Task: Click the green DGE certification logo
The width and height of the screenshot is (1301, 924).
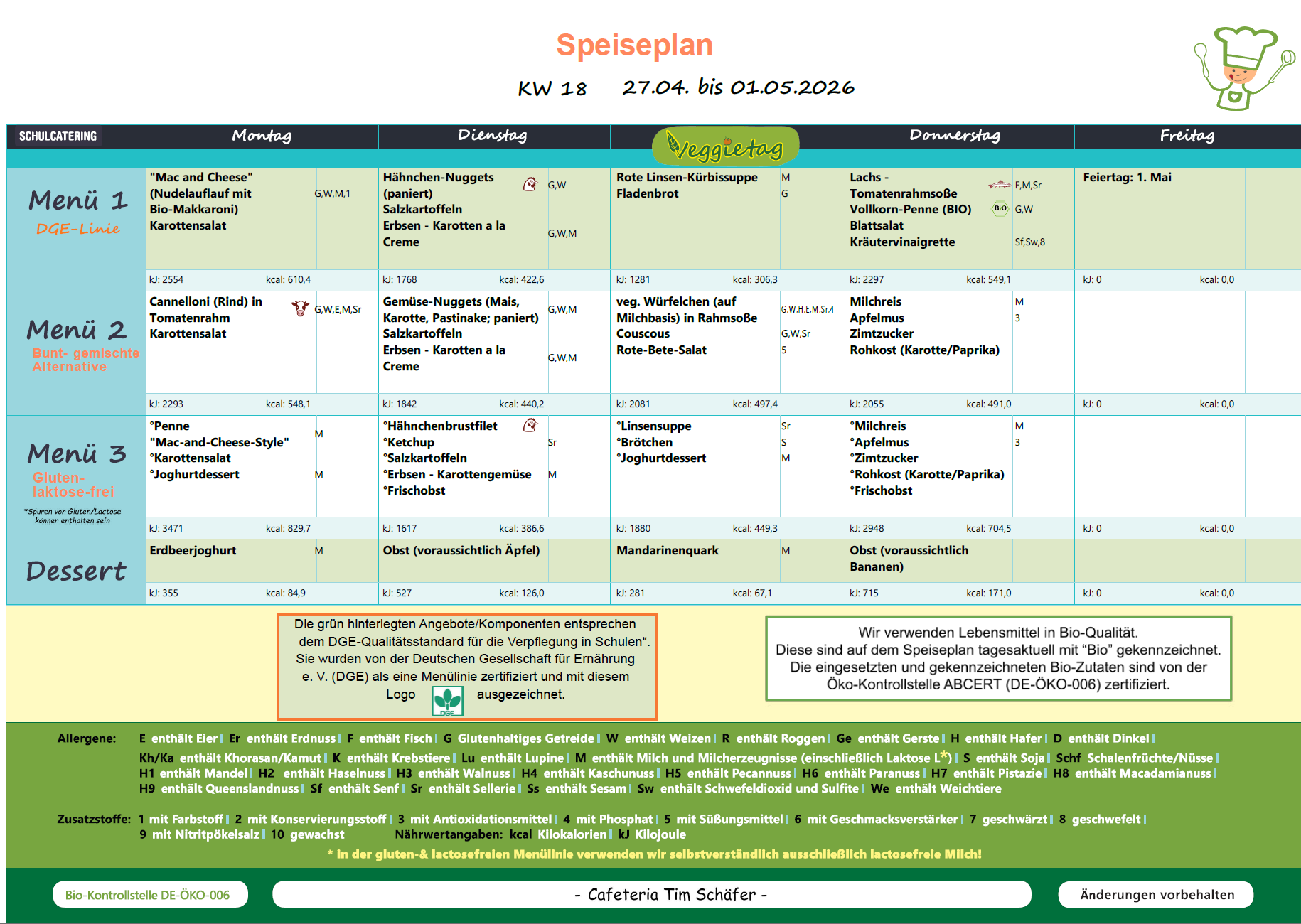Action: click(448, 701)
